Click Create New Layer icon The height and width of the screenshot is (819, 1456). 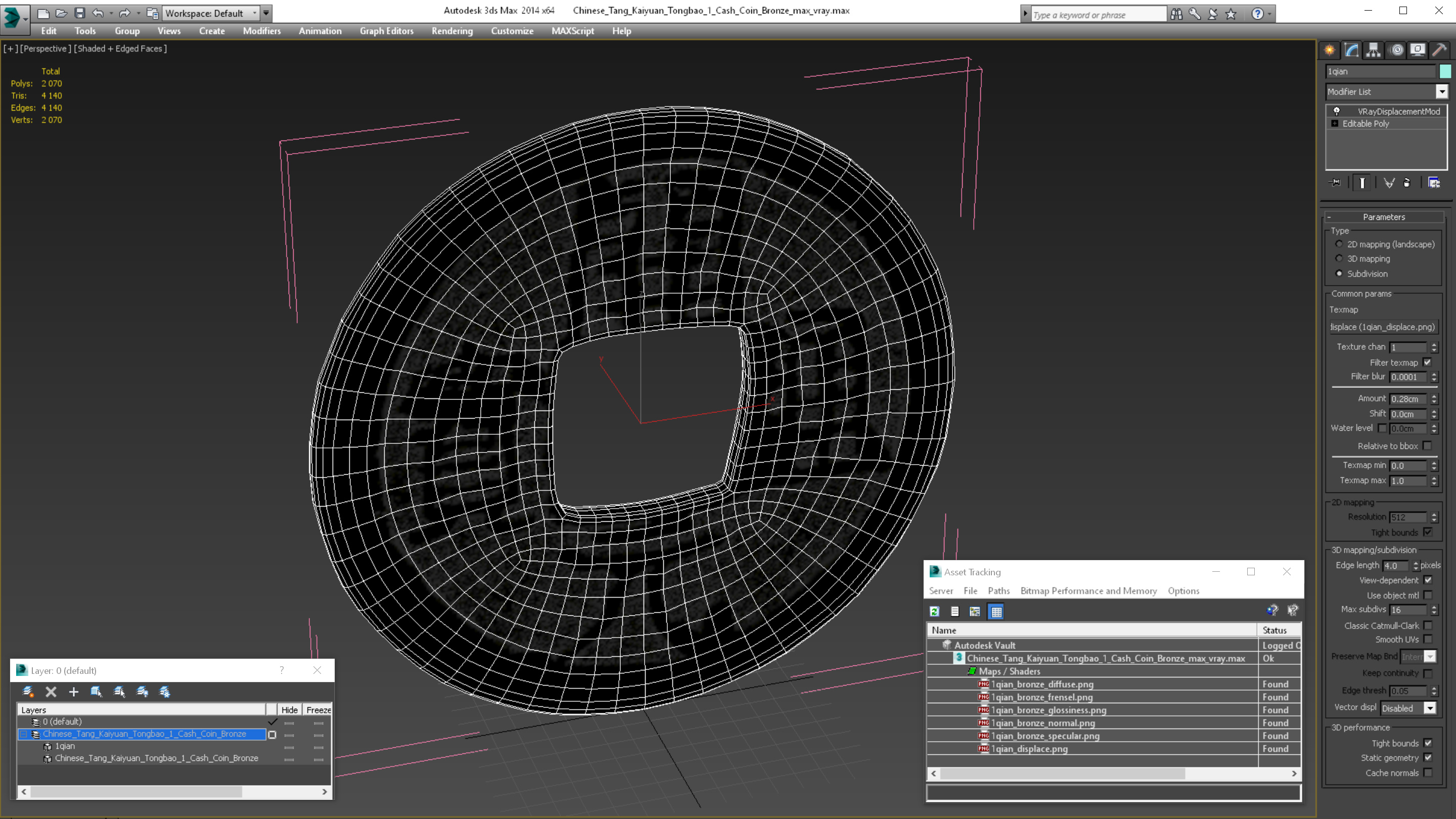pos(27,691)
